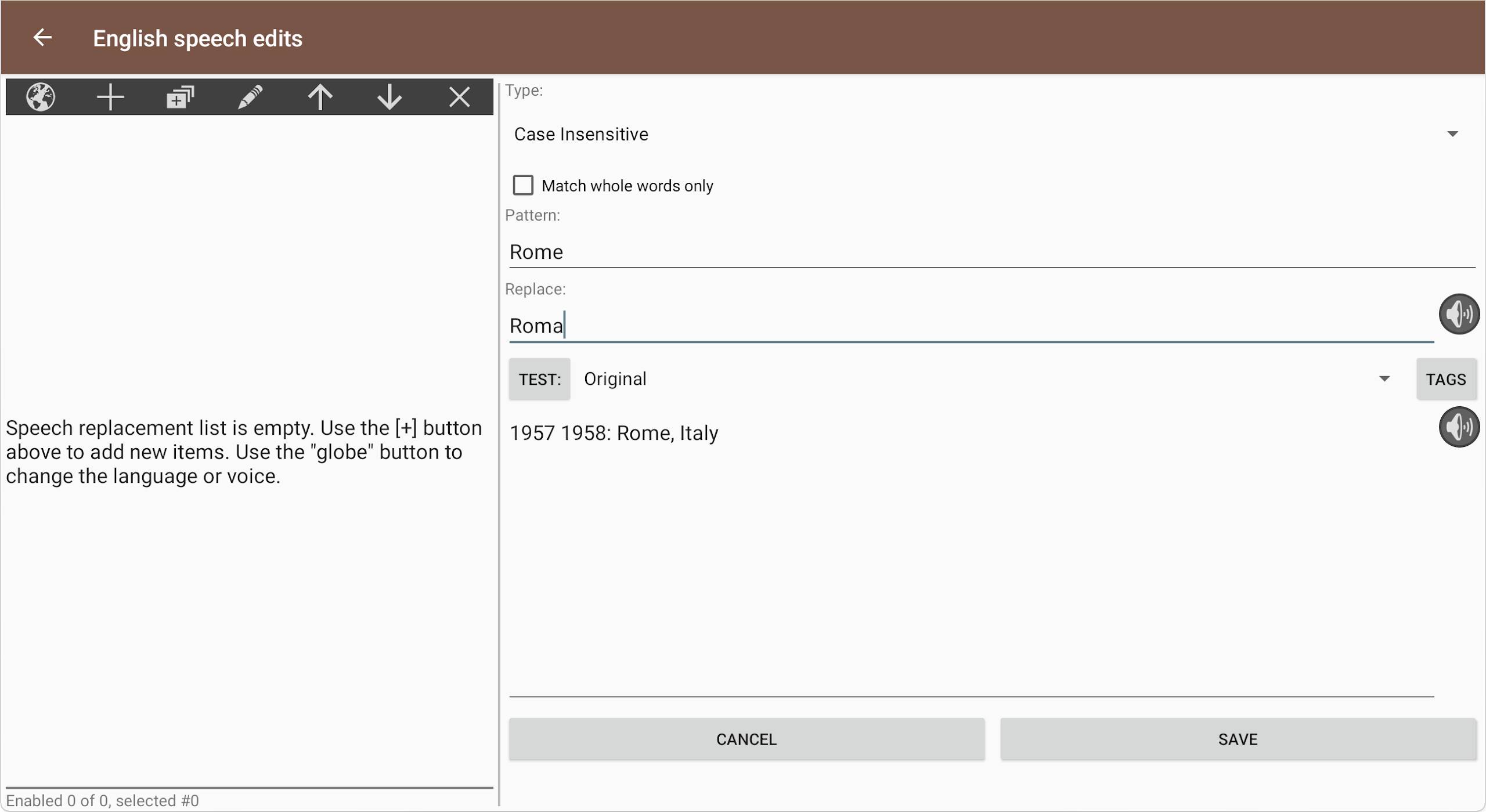Save the speech replacement
The height and width of the screenshot is (812, 1486).
point(1238,739)
